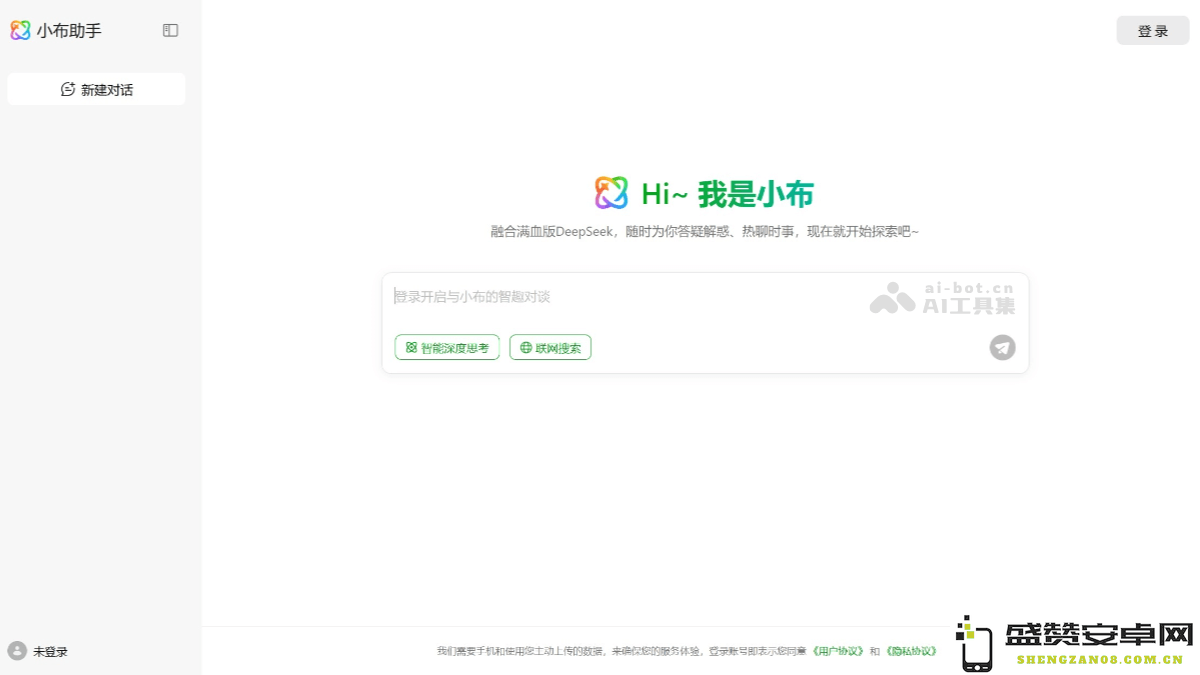
Task: Click the Hi~ 我是小布 heading
Action: [x=727, y=194]
